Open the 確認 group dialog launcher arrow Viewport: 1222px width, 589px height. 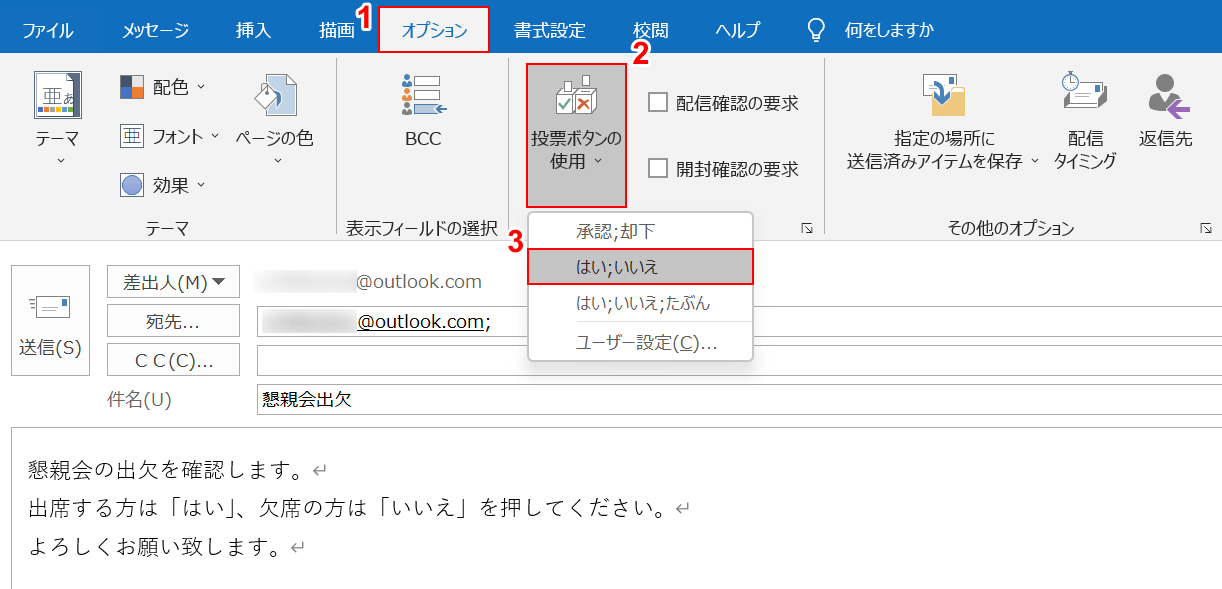click(x=807, y=228)
